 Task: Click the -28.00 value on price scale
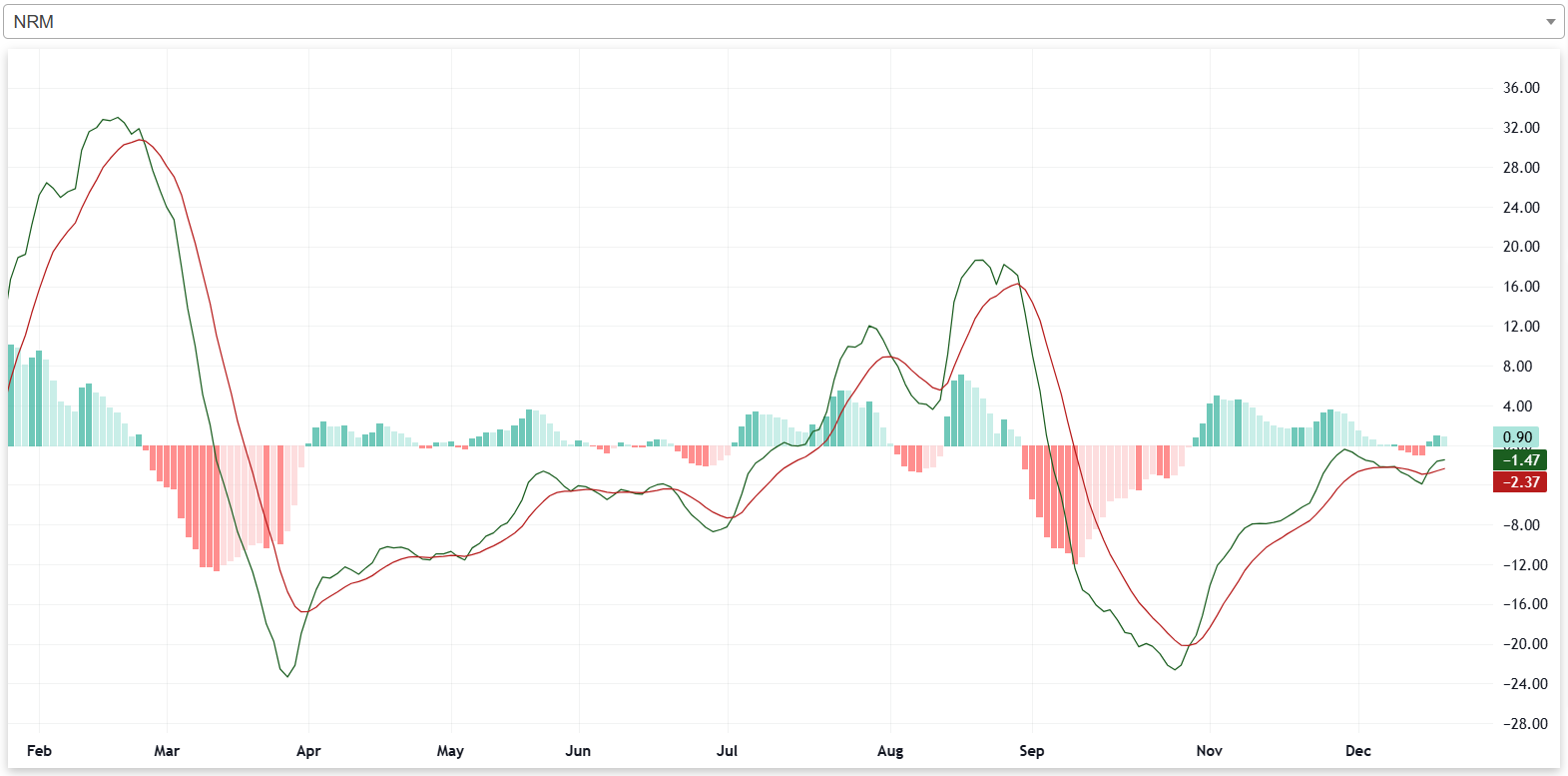(x=1524, y=724)
